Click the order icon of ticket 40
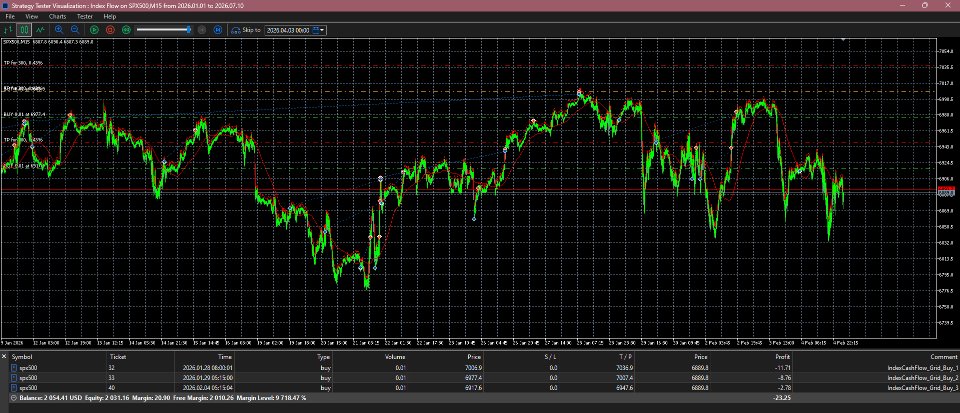The width and height of the screenshot is (960, 413). (x=13, y=387)
